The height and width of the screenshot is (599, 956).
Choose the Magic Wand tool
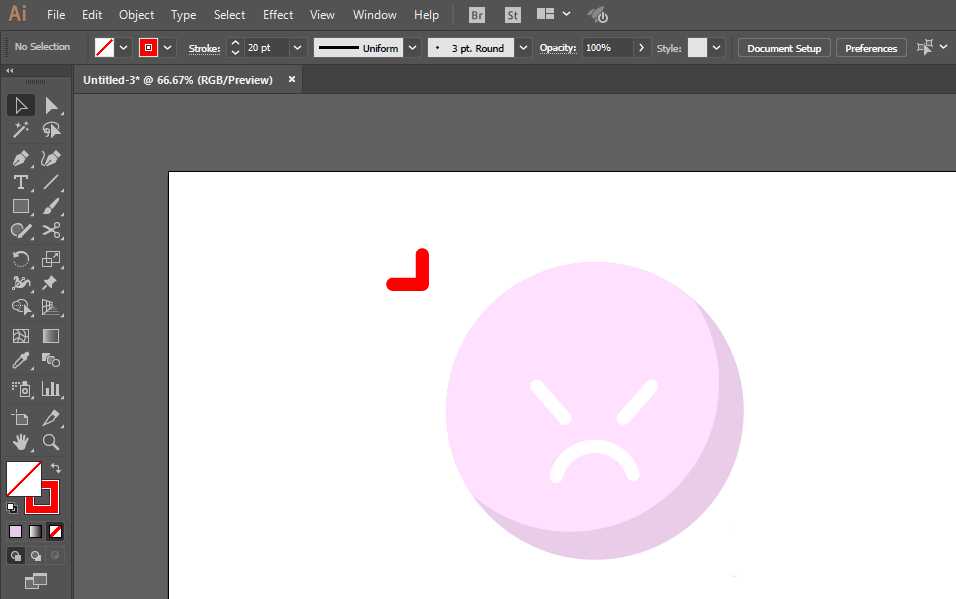click(21, 130)
